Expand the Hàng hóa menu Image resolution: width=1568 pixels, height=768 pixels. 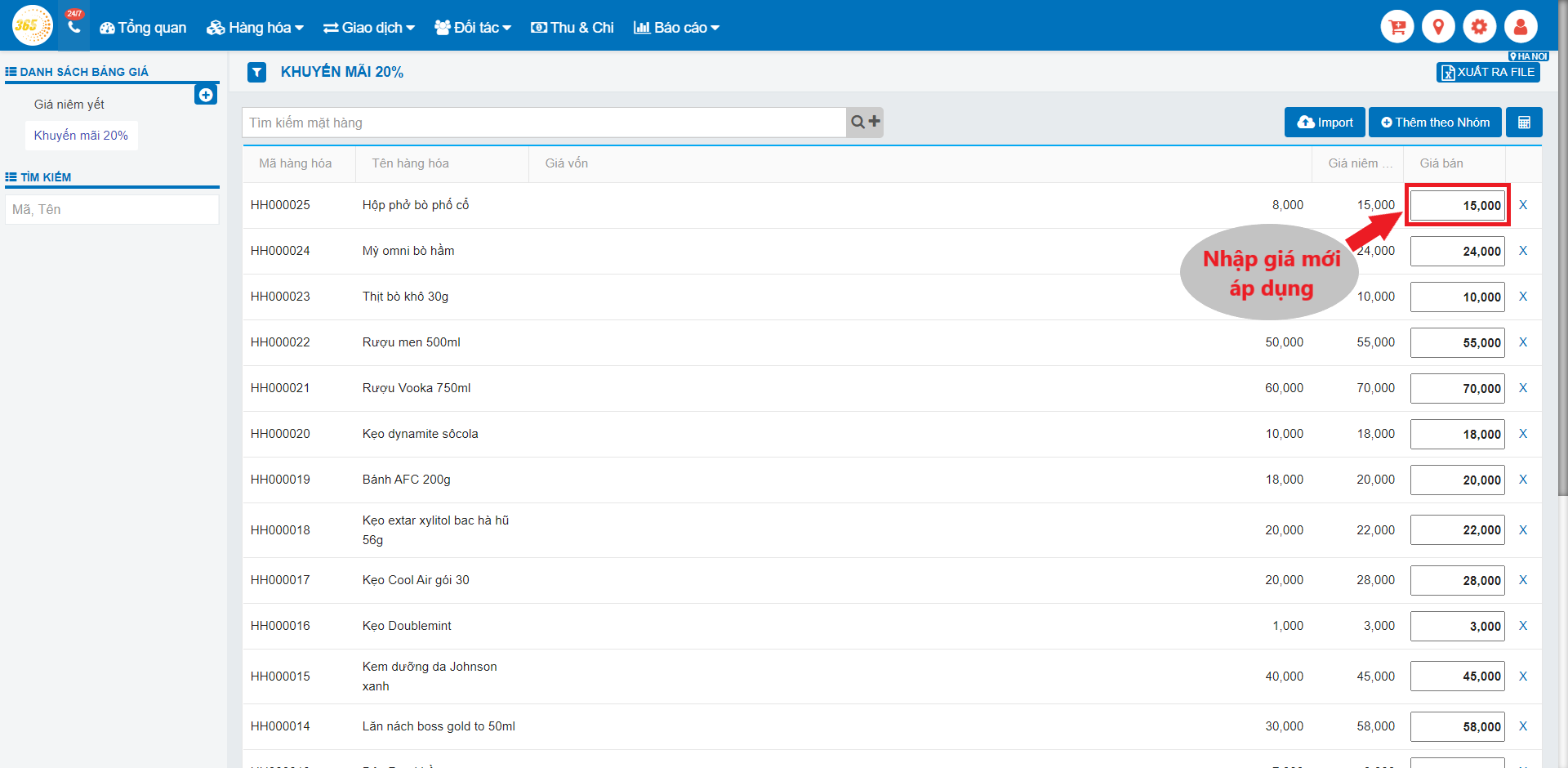255,28
